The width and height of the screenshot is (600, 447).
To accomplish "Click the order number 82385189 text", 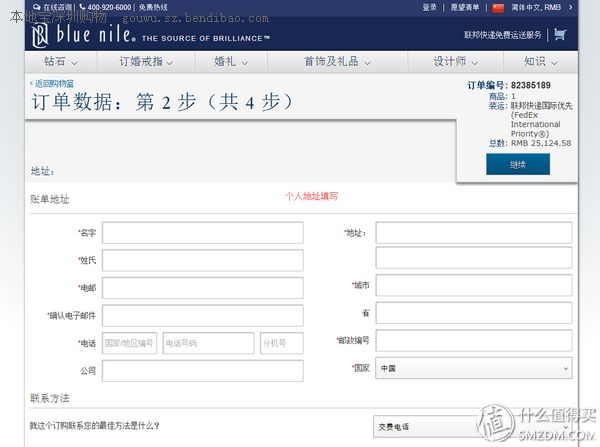I will (x=530, y=85).
